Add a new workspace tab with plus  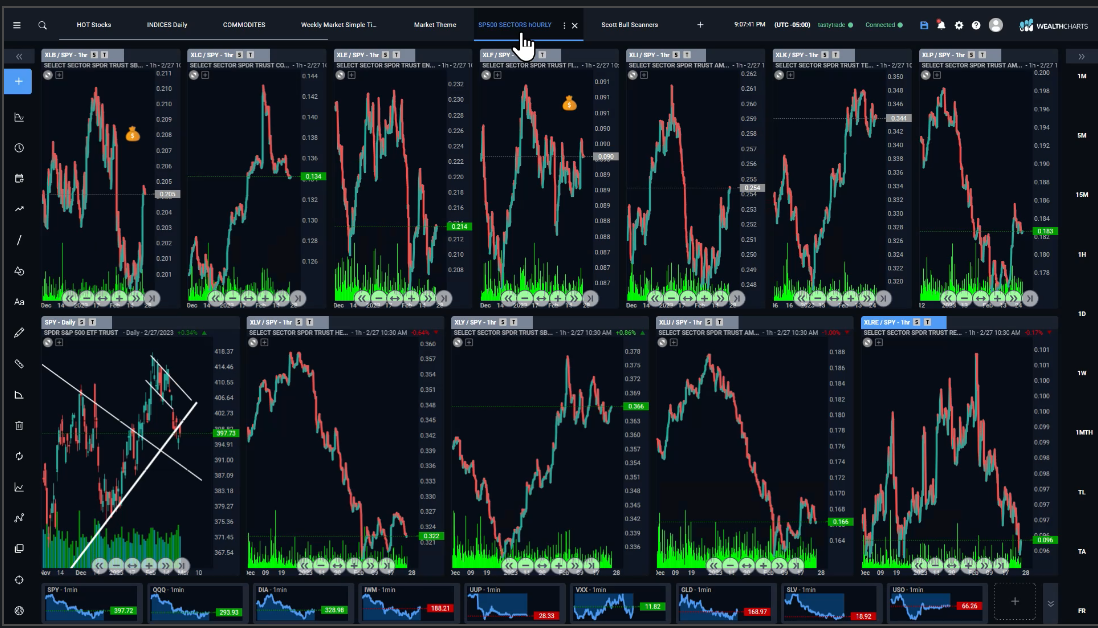[700, 25]
